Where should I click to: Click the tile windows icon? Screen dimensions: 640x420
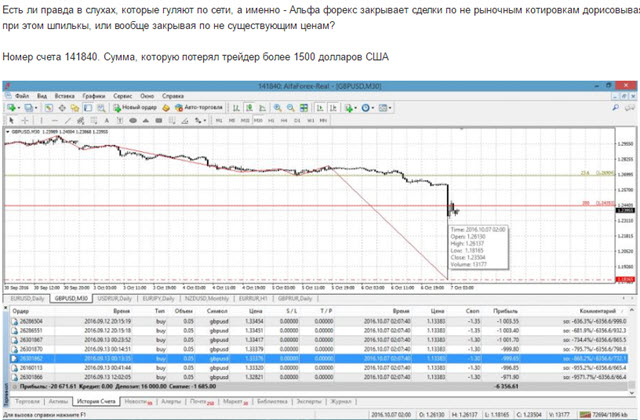click(x=304, y=108)
